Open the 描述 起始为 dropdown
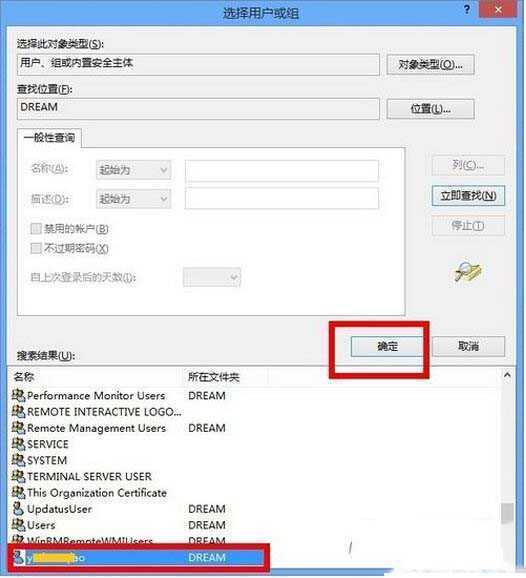526x578 pixels. (x=133, y=199)
